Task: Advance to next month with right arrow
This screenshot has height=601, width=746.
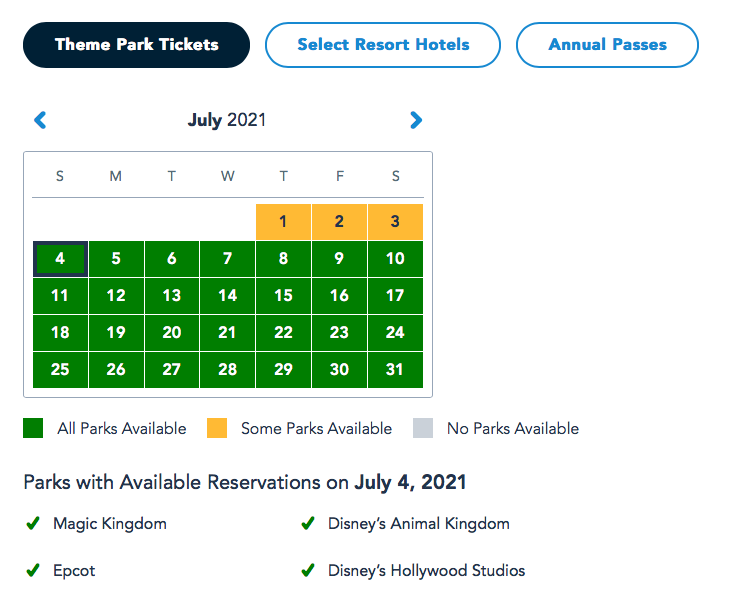Action: click(x=416, y=120)
